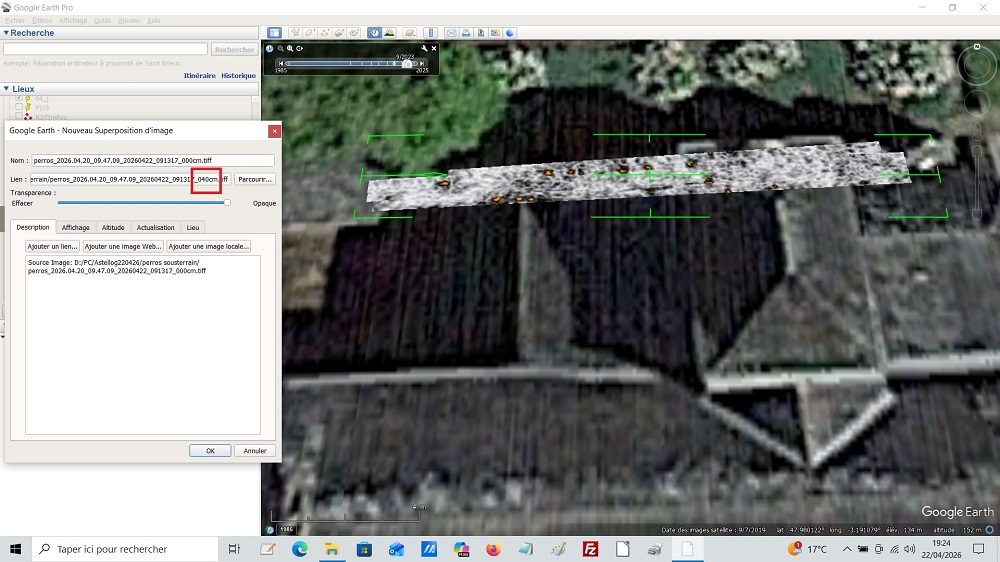Screen dimensions: 1000x562
Task: Switch to the Altitude tab
Action: tap(113, 228)
